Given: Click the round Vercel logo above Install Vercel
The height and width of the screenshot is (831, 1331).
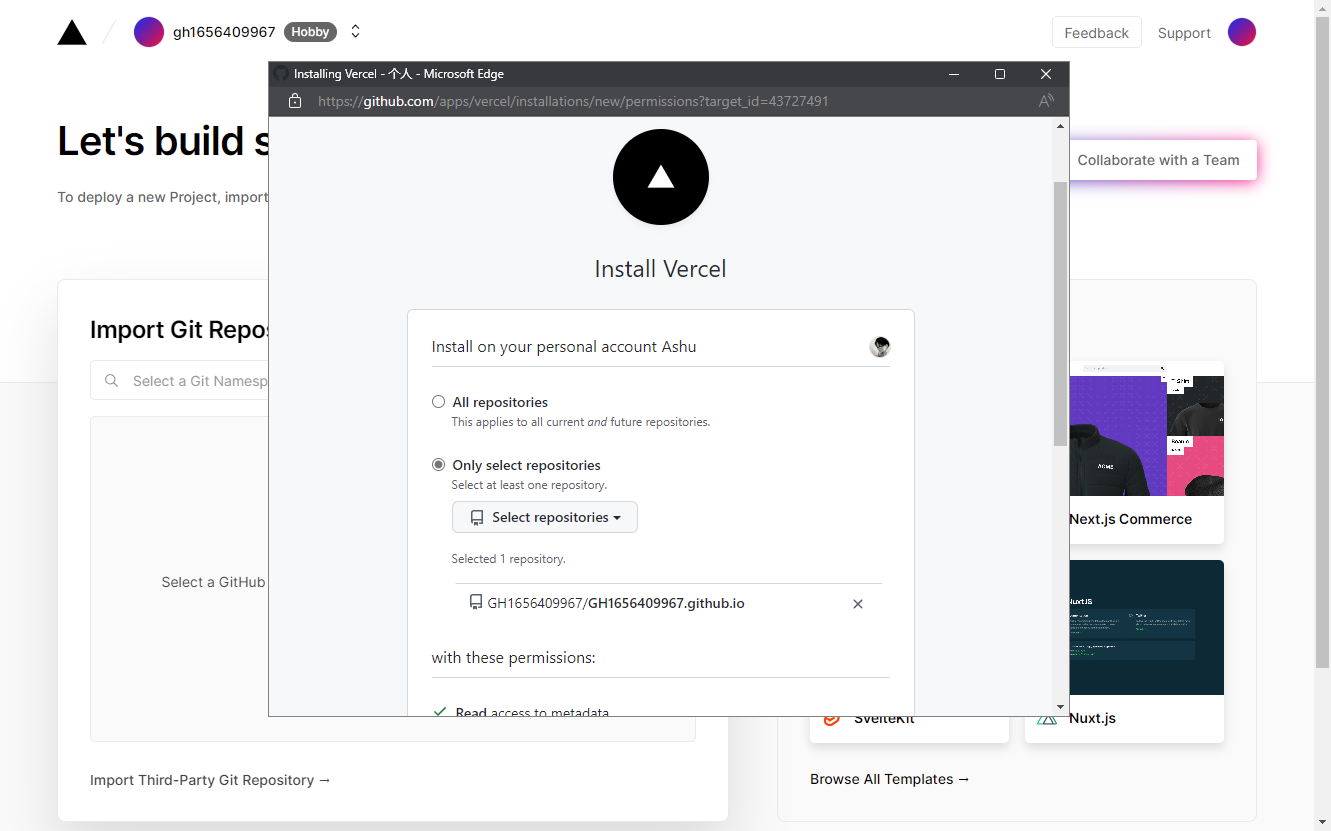Looking at the screenshot, I should (661, 177).
